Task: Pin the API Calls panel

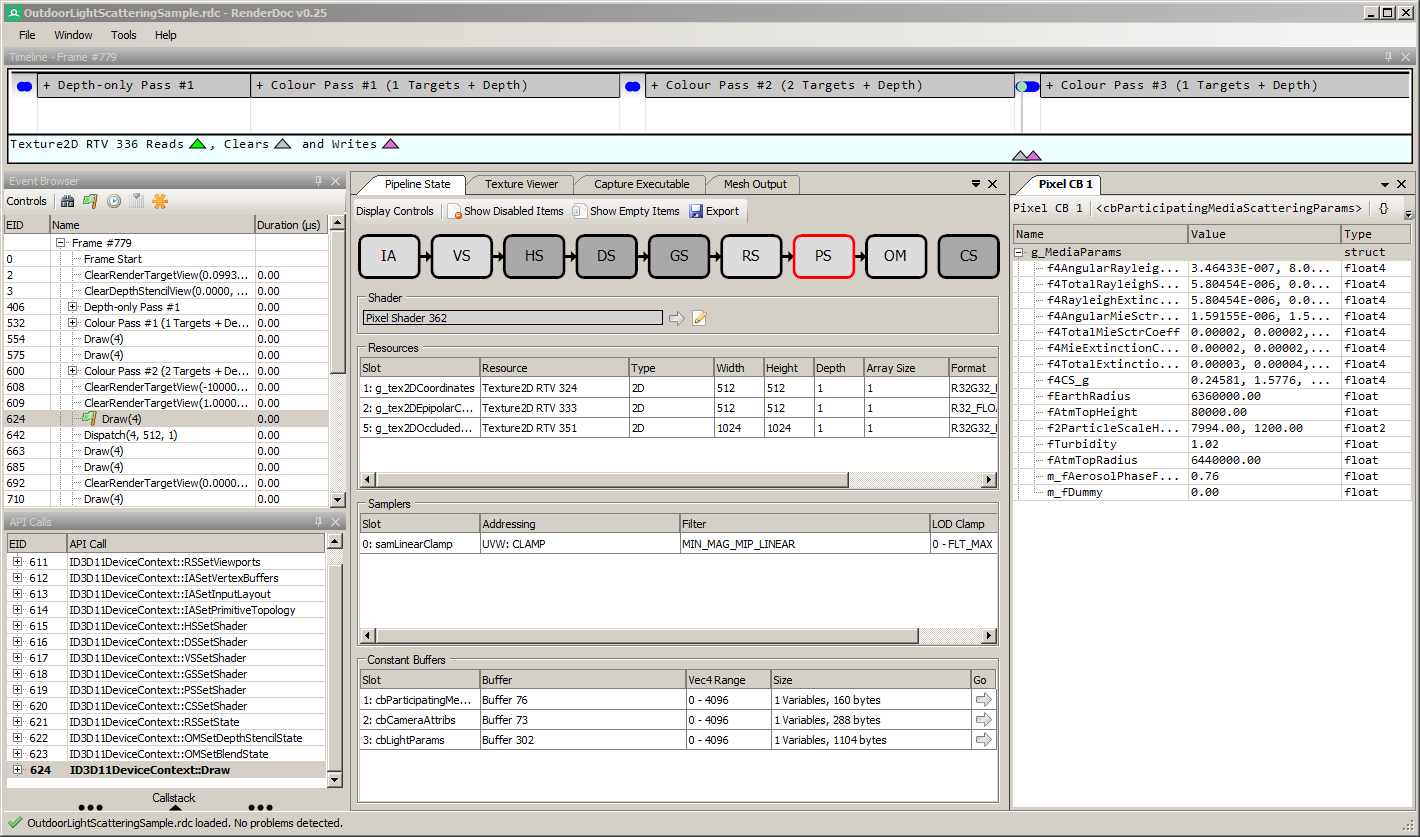Action: click(318, 522)
